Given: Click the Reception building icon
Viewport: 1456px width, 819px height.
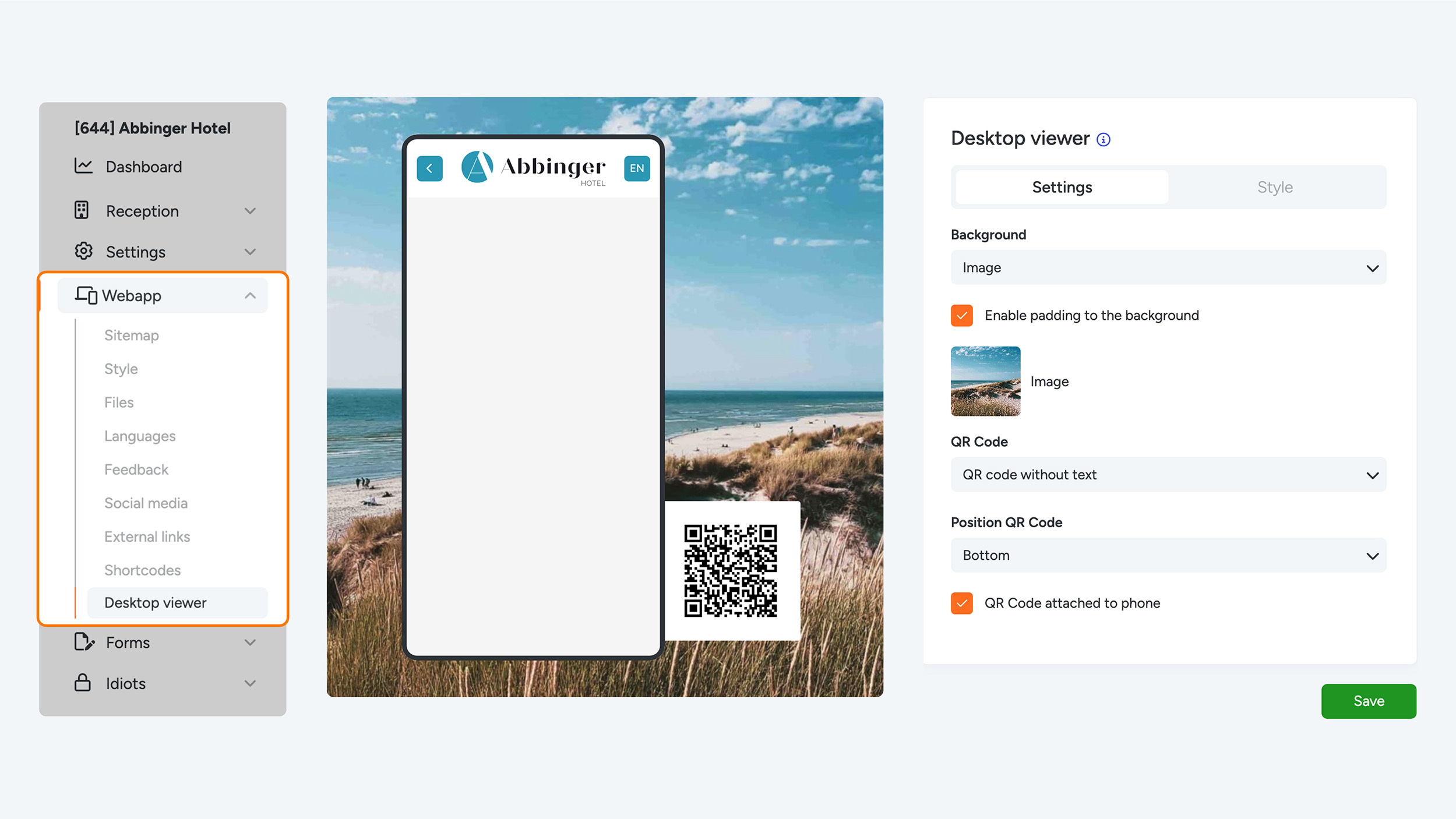Looking at the screenshot, I should (82, 210).
